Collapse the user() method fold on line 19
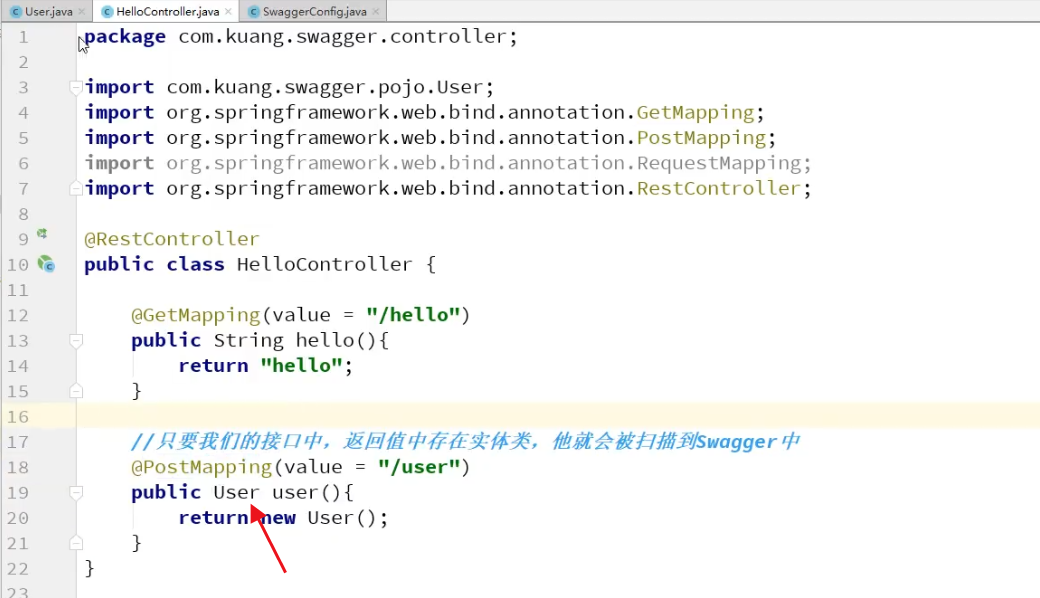Screen dimensions: 1040x598 pyautogui.click(x=76, y=493)
